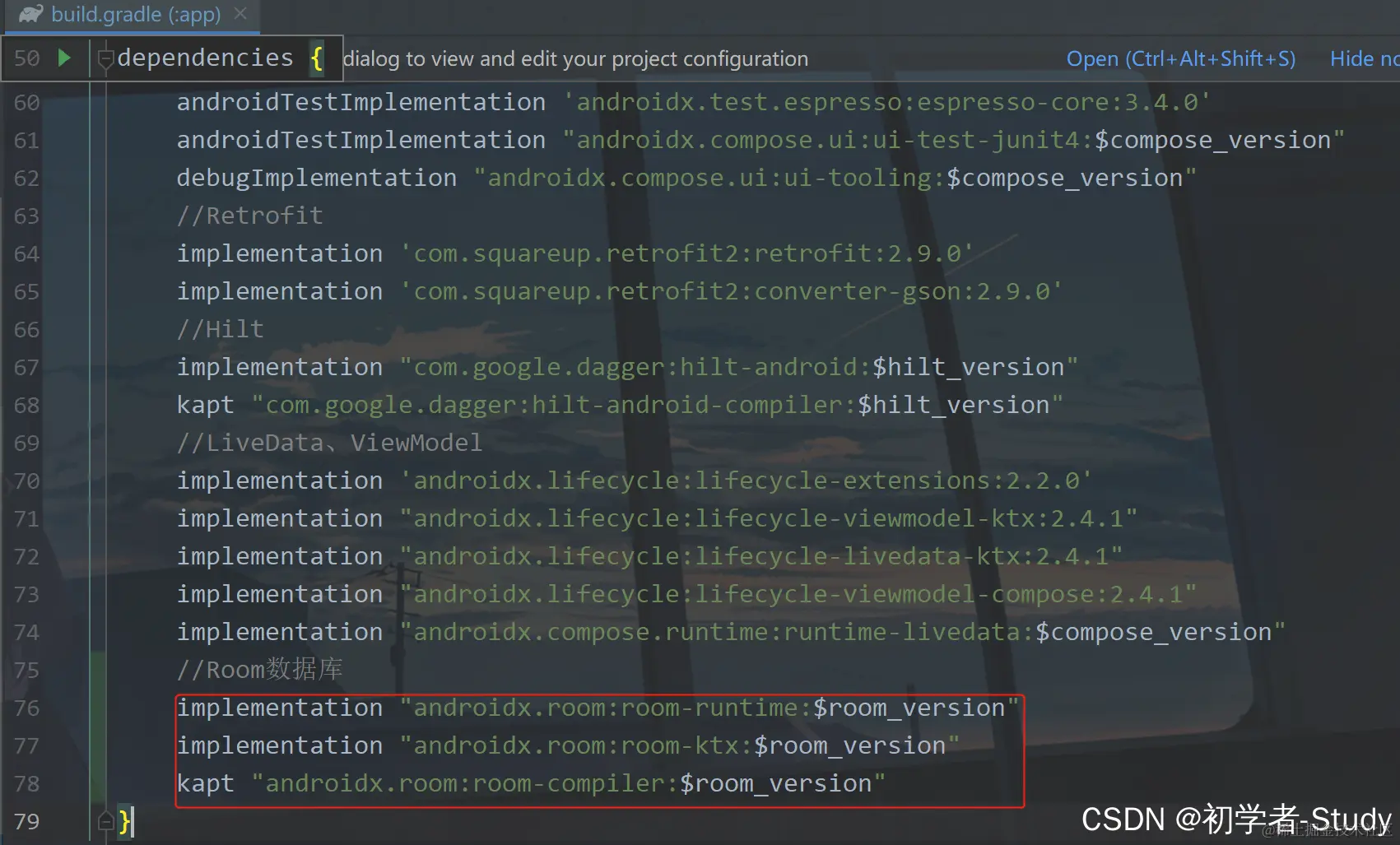This screenshot has height=845, width=1400.
Task: Open the project structure dialog via Open (Ctrl+Alt+Shift+S)
Action: point(1181,58)
